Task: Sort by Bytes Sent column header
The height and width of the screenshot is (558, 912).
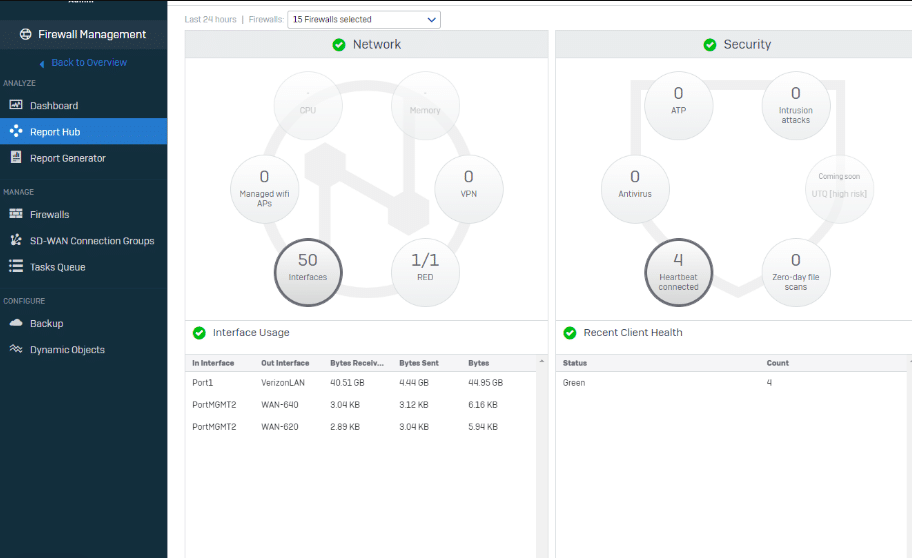Action: coord(419,363)
